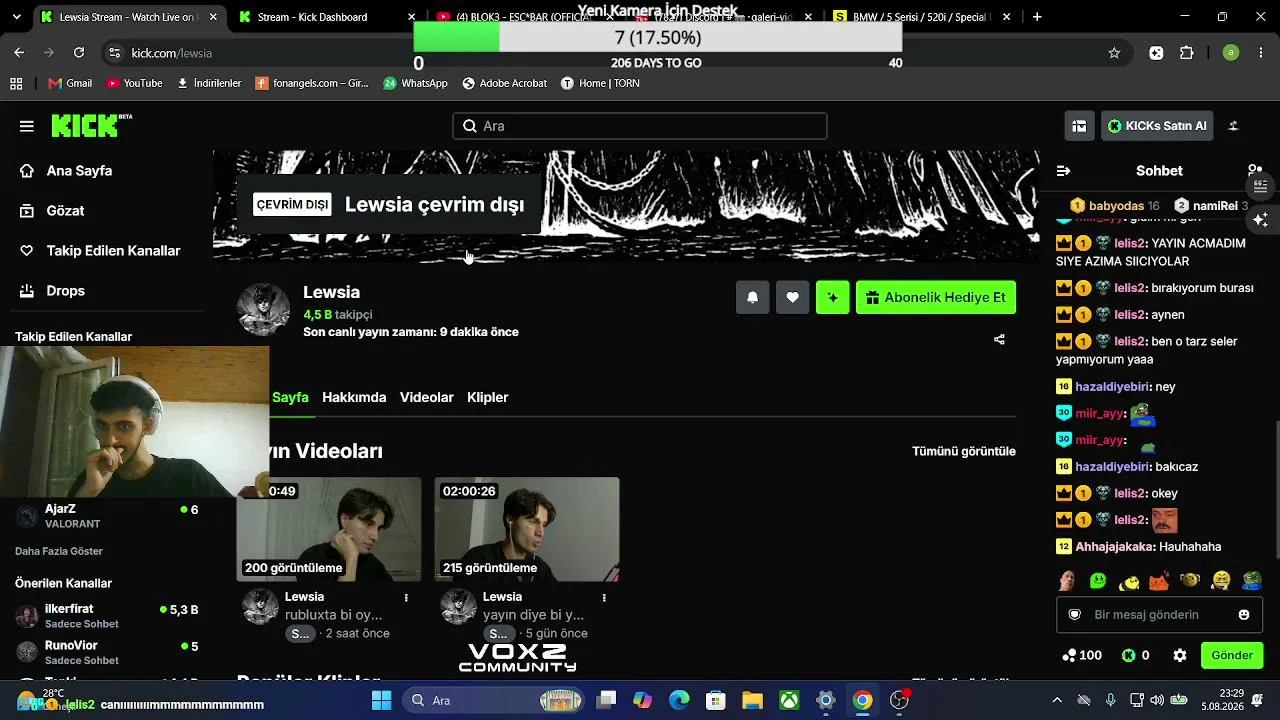Screen dimensions: 1280x720
Task: Click the Gönder send button
Action: (x=1232, y=656)
